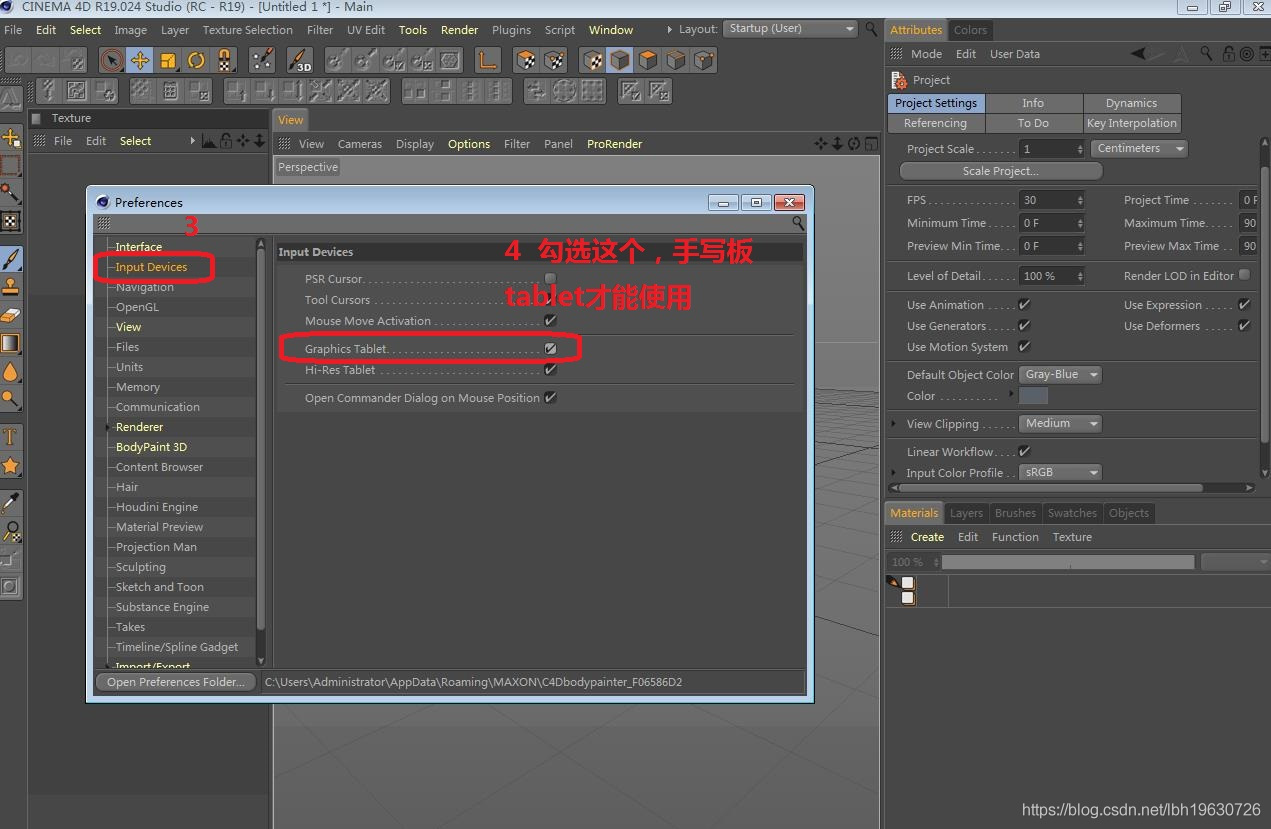Viewport: 1271px width, 829px height.
Task: Click the FPS value field
Action: click(x=1052, y=200)
